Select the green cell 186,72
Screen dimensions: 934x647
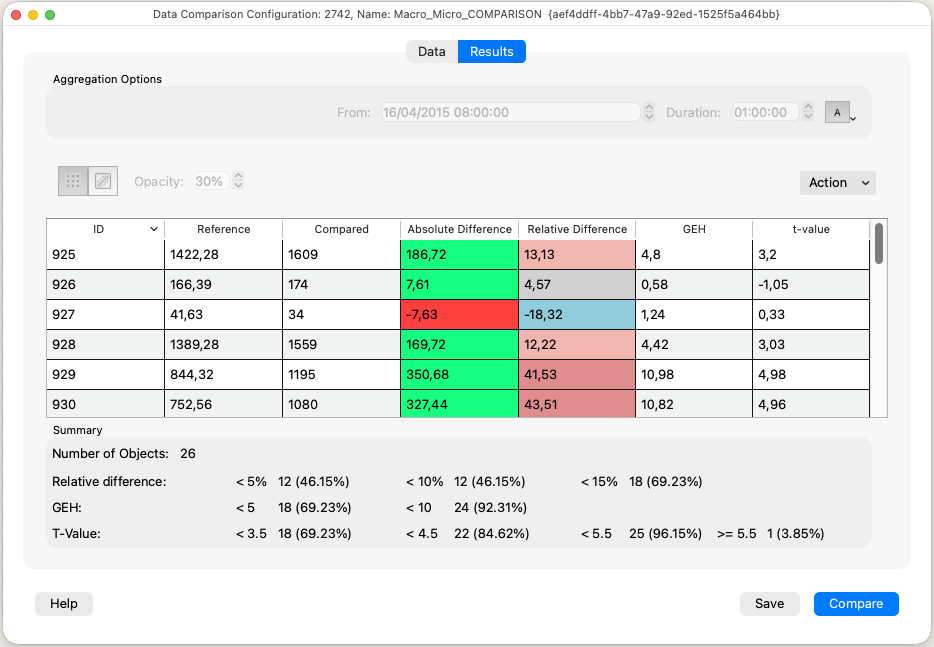[459, 254]
